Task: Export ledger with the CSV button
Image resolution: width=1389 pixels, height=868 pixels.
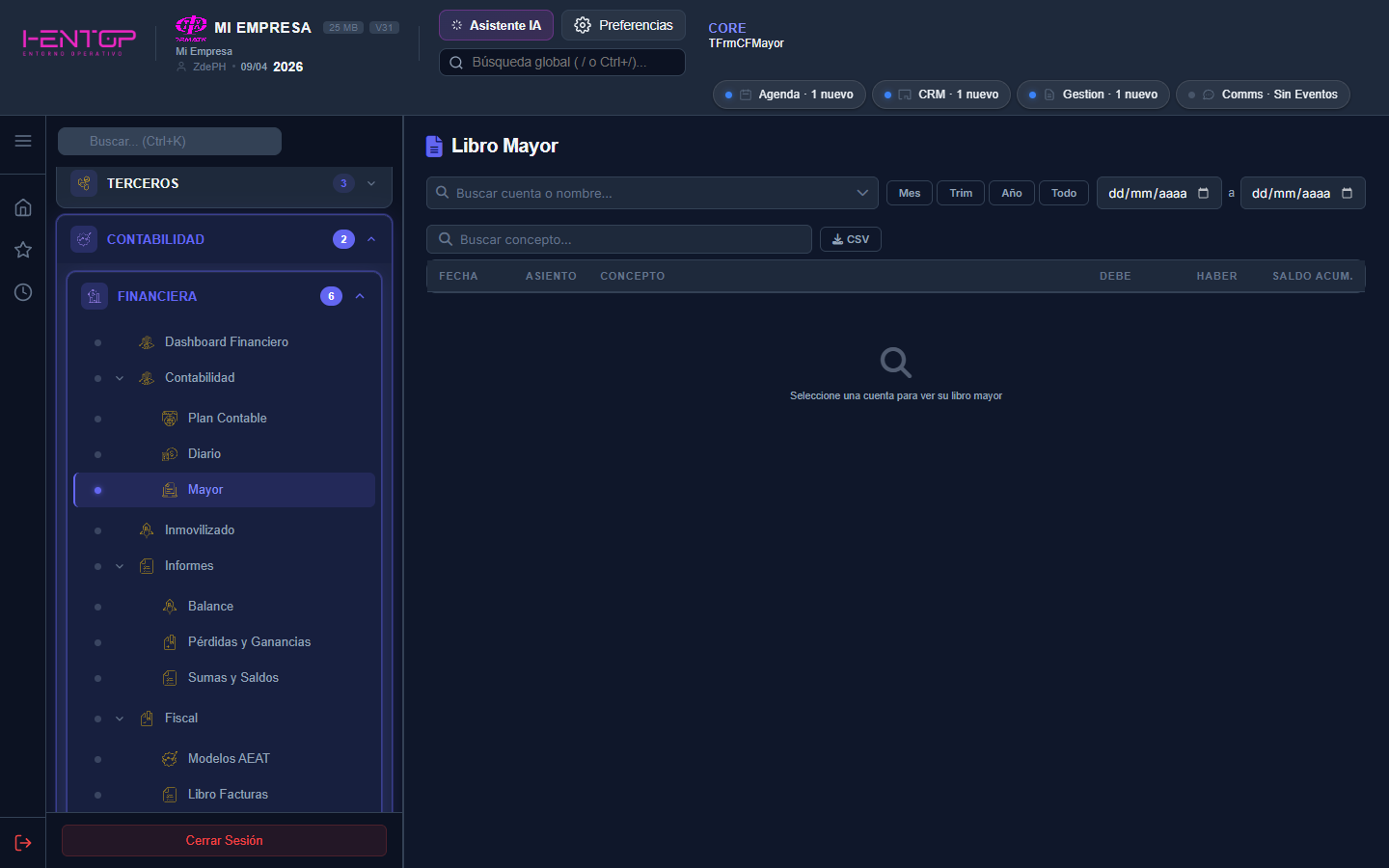Action: tap(850, 239)
